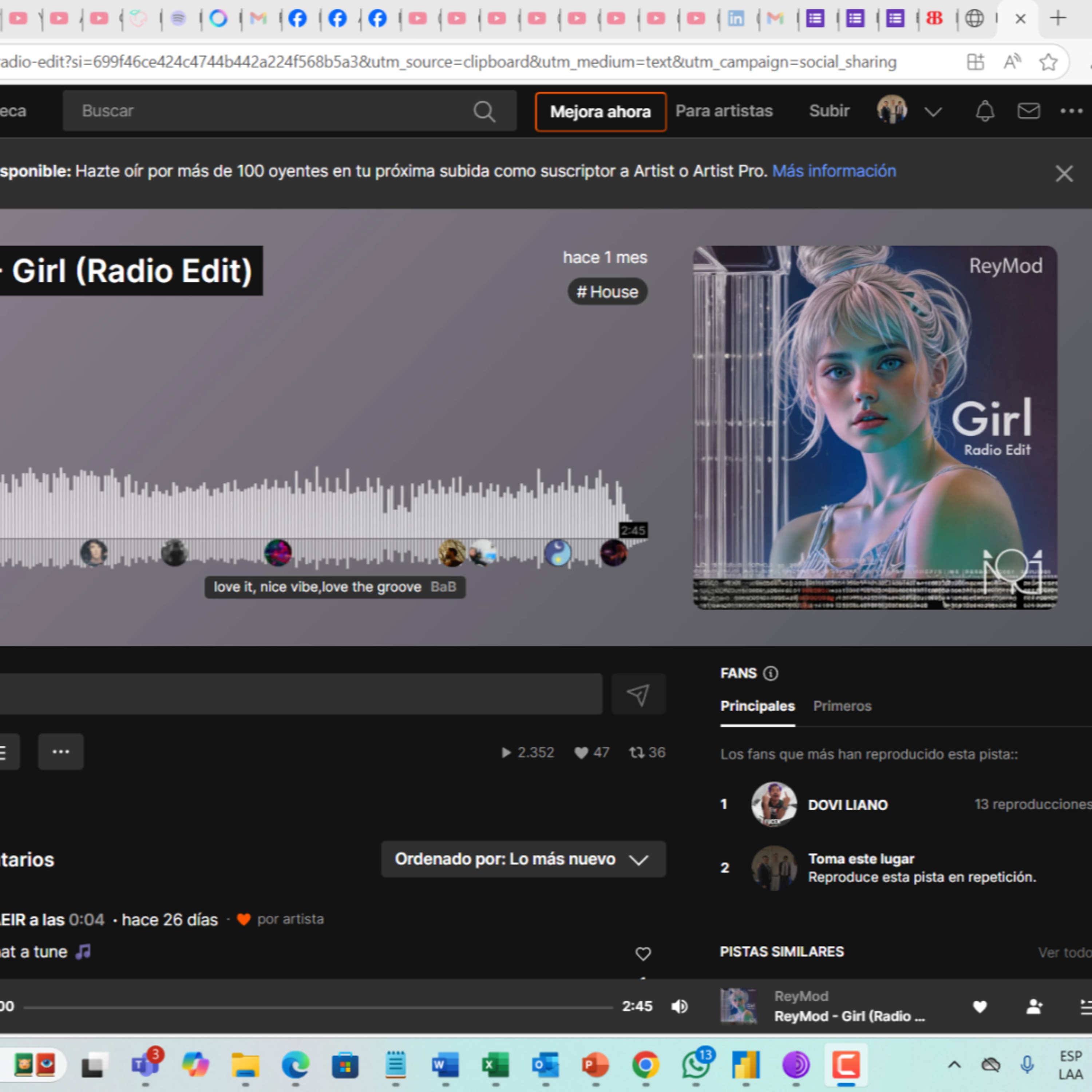Viewport: 1092px width, 1092px height.
Task: Open the three-dot header menu
Action: [x=1071, y=111]
